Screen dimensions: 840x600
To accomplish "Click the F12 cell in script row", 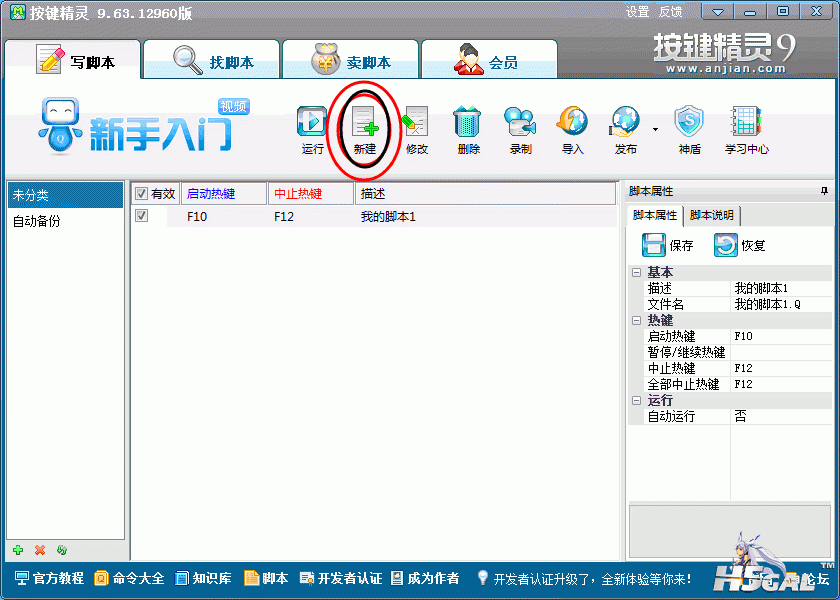I will [284, 216].
